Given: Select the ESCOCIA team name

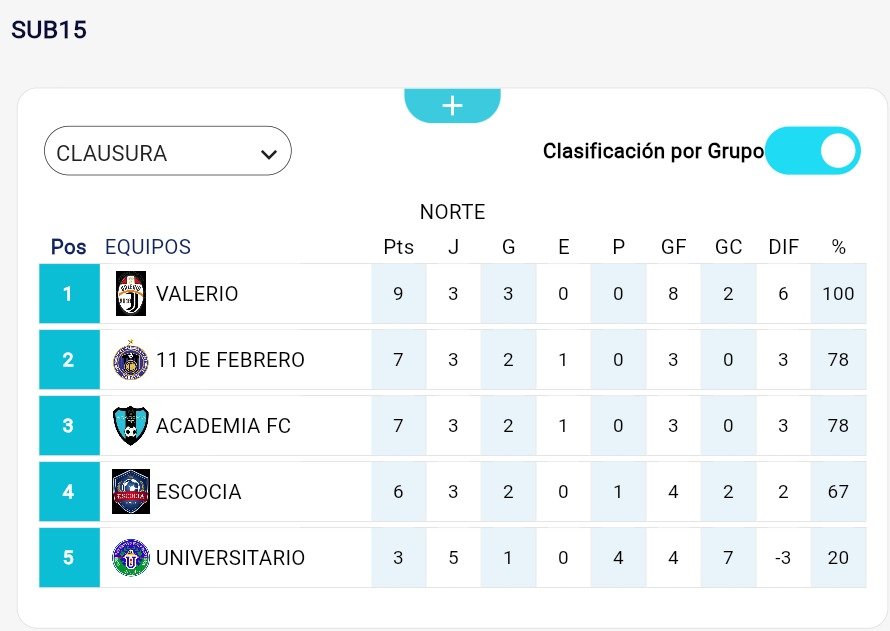Looking at the screenshot, I should click(198, 492).
